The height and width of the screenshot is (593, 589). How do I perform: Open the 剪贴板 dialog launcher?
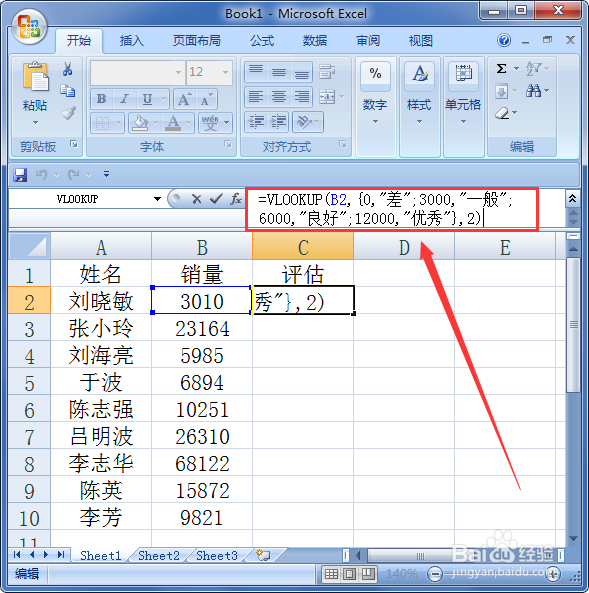tap(74, 144)
